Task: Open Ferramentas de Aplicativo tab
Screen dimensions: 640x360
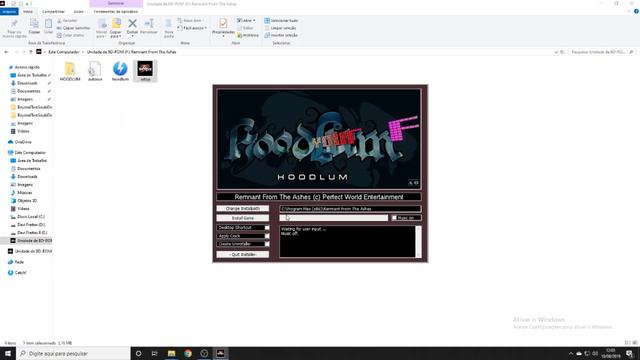Action: [116, 11]
